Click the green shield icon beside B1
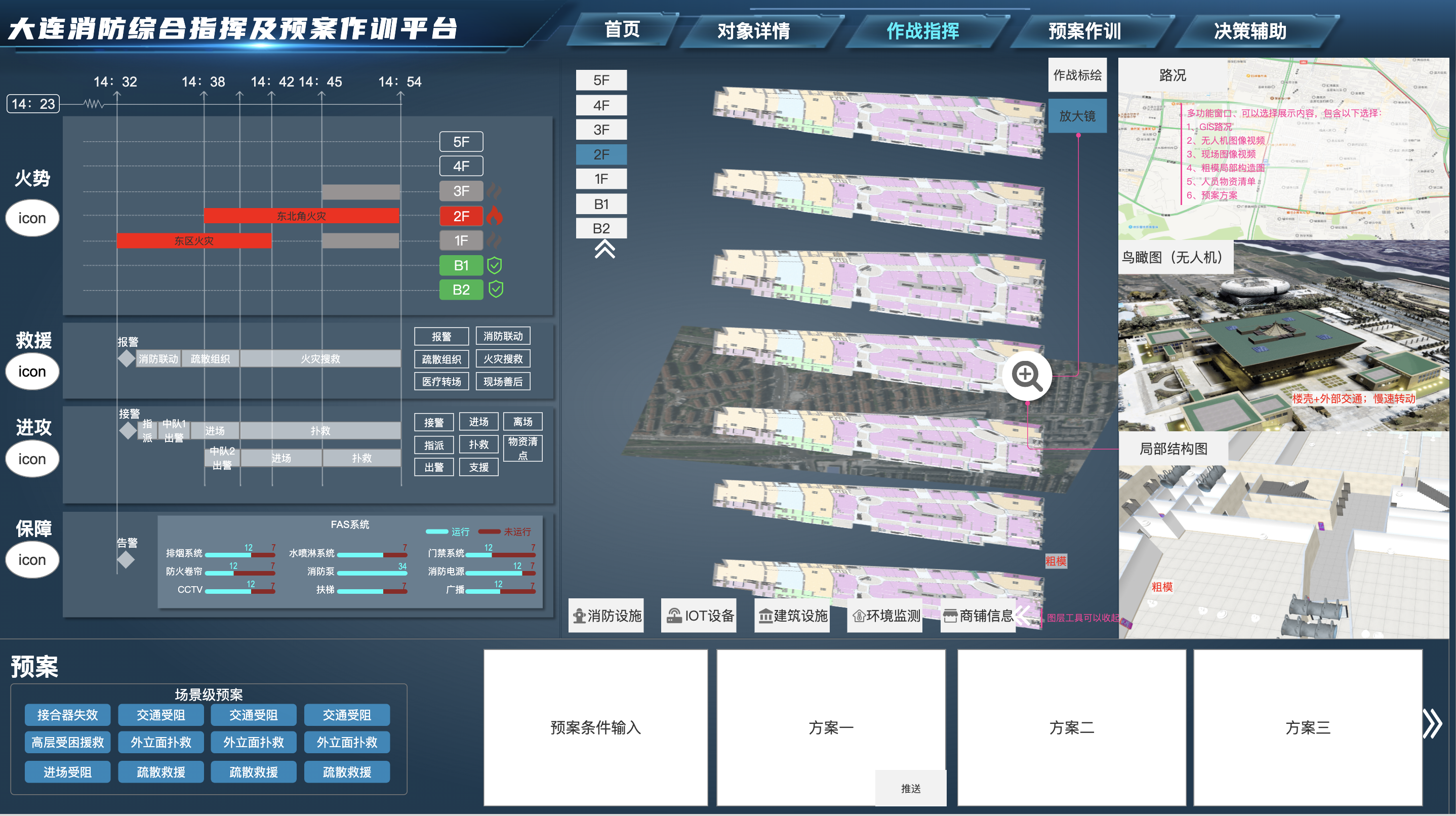Image resolution: width=1456 pixels, height=816 pixels. click(x=495, y=265)
